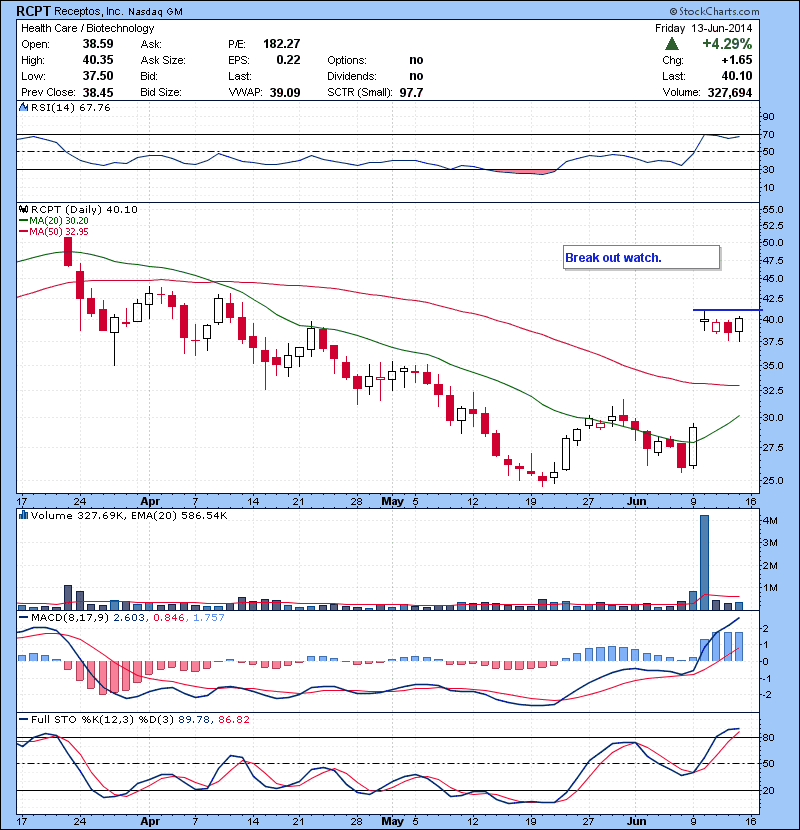Click the SCTR (Small) value 97.7

coord(411,93)
